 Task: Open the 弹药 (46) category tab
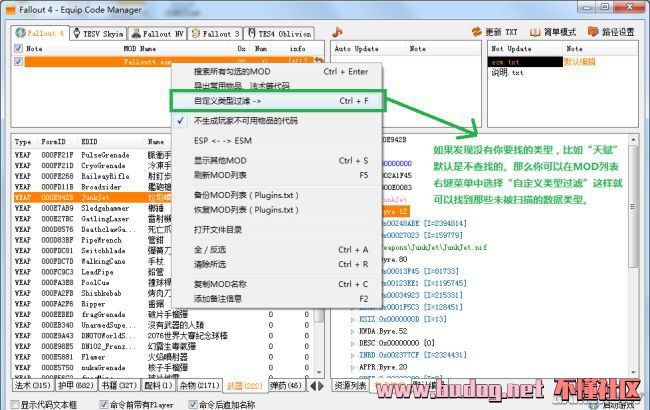point(286,386)
